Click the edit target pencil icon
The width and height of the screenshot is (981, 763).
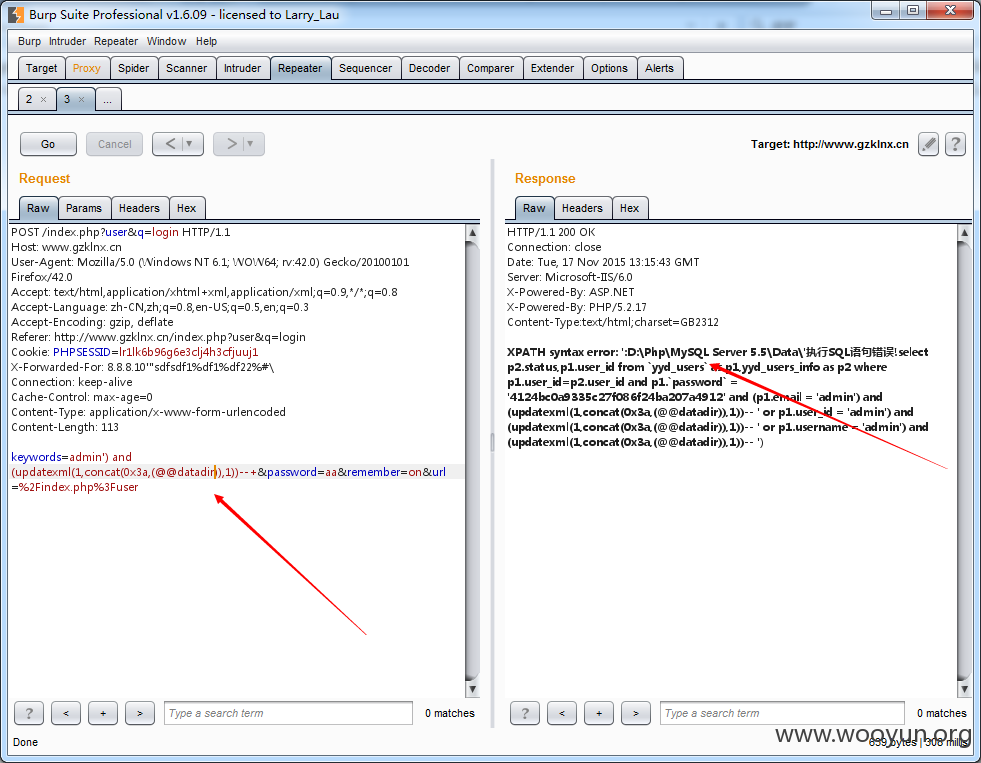(x=928, y=144)
